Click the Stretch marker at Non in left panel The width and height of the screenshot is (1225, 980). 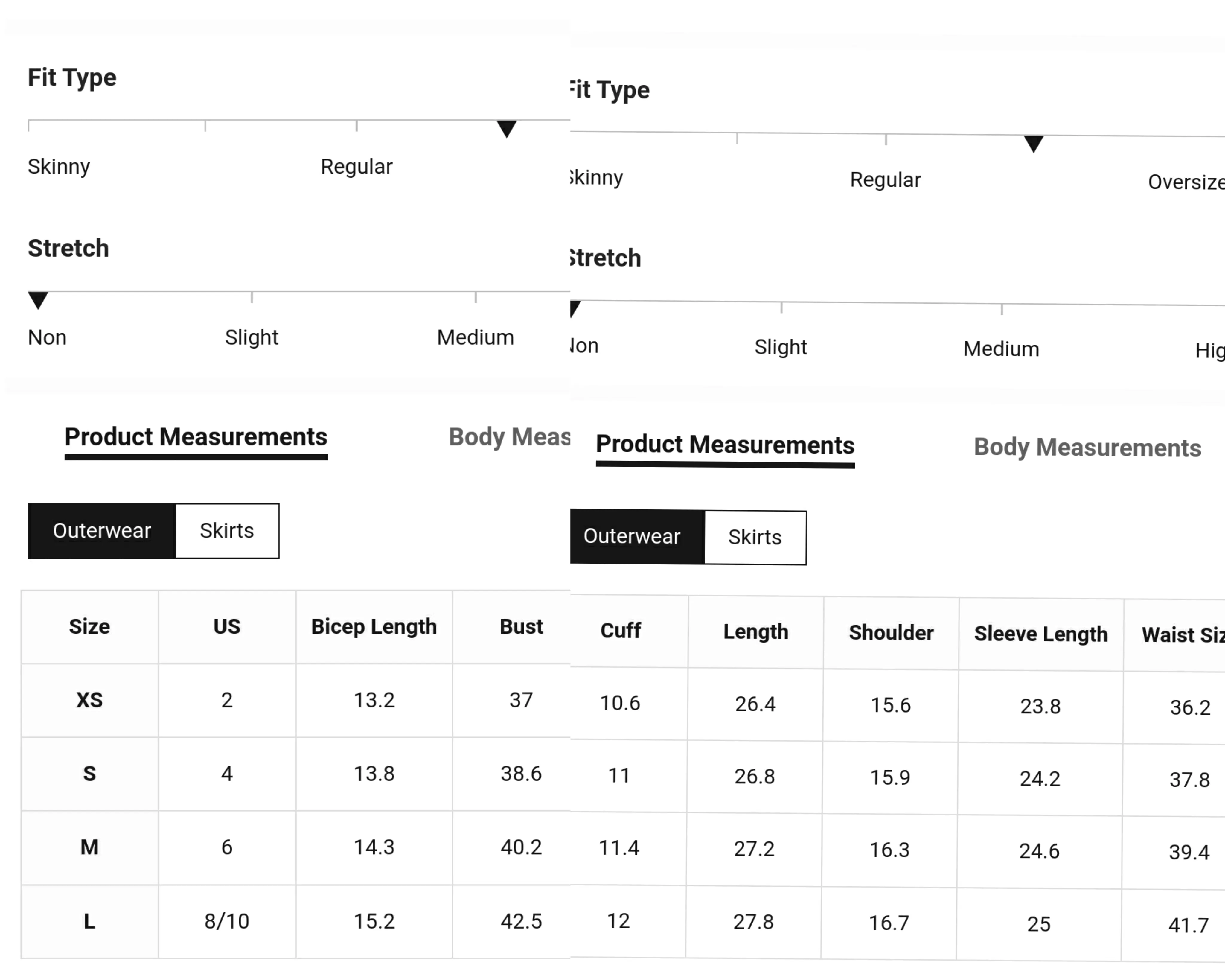point(38,300)
